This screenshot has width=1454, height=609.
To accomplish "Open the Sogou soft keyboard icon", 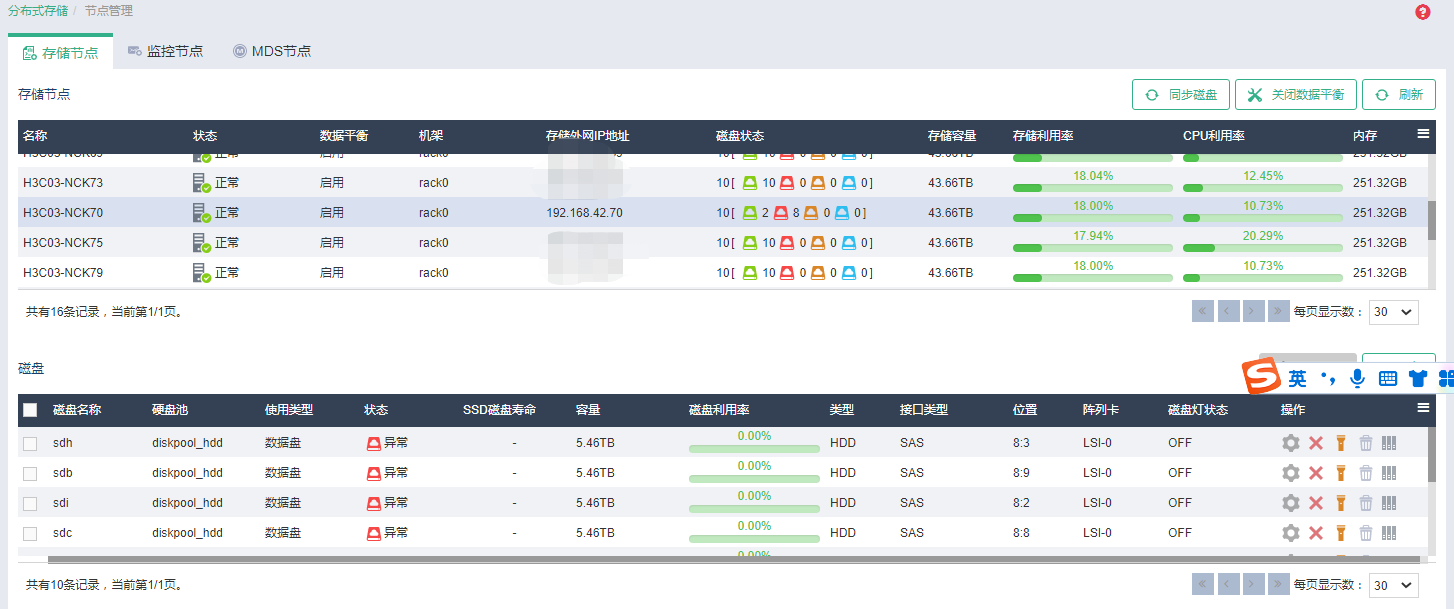I will (x=1387, y=378).
